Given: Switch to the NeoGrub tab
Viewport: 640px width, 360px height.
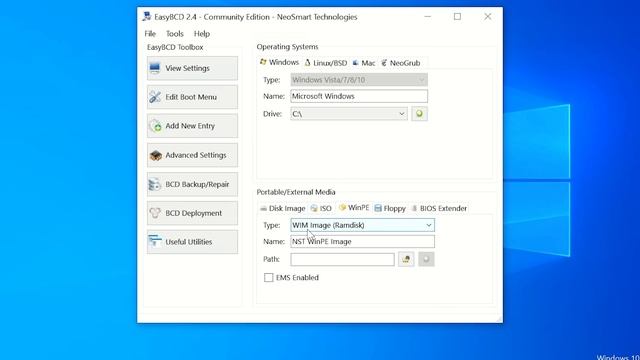Looking at the screenshot, I should click(x=400, y=63).
